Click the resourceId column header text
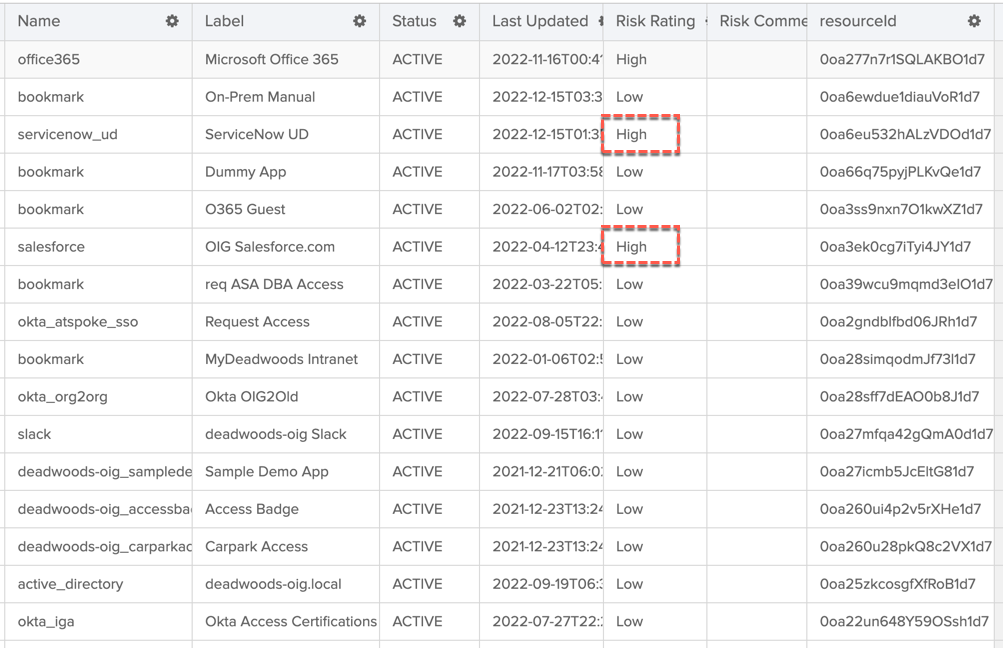 [858, 21]
